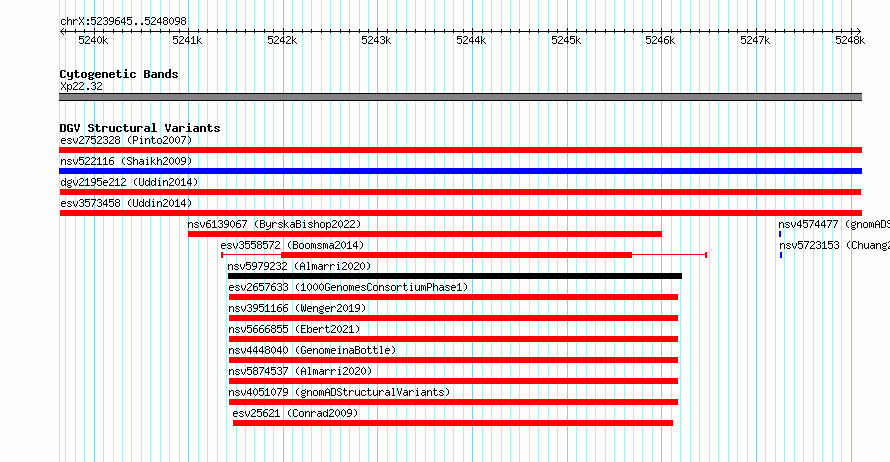Select the red nsv4448040 variant bar
This screenshot has width=890, height=462.
[453, 360]
